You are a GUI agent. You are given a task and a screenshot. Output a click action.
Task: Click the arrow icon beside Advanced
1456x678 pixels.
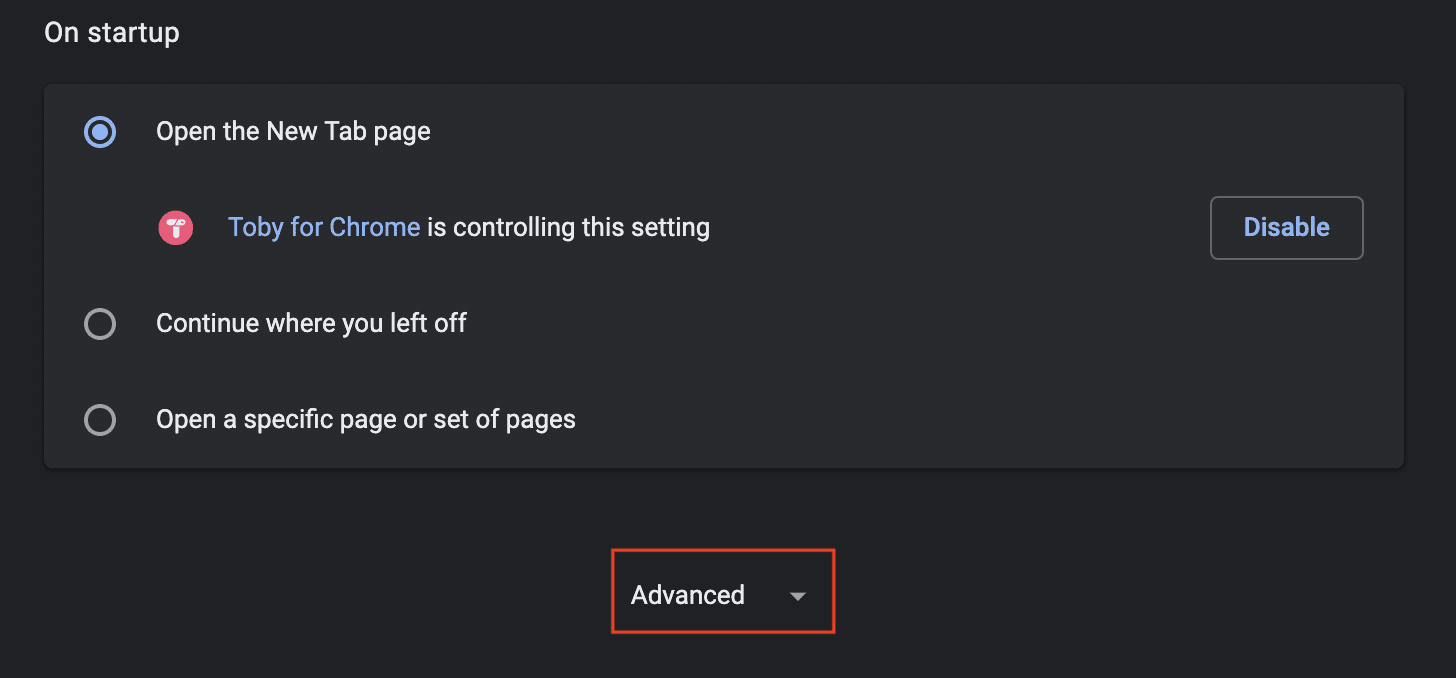(797, 596)
